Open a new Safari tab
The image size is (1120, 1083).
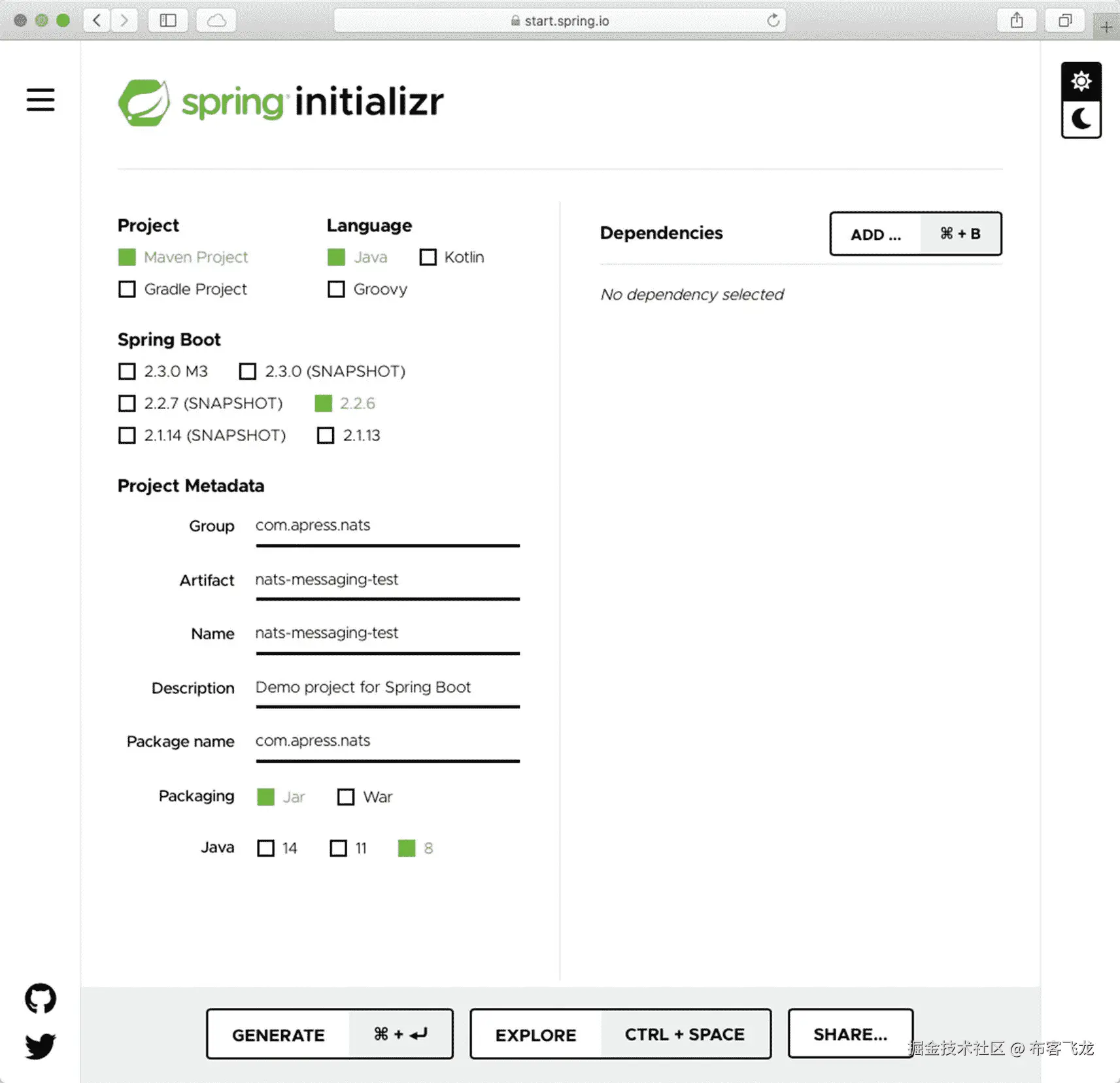tap(1106, 27)
